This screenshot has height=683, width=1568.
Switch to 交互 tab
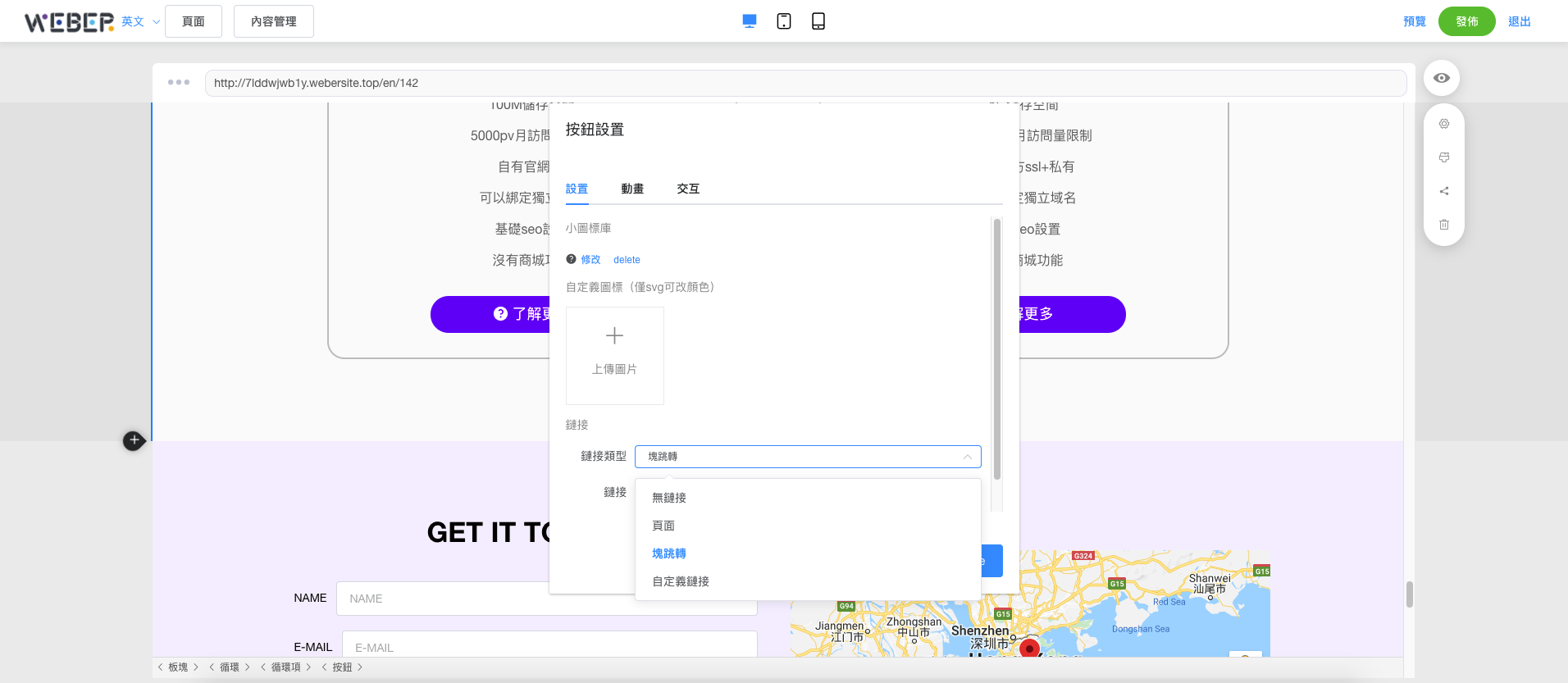(x=688, y=189)
